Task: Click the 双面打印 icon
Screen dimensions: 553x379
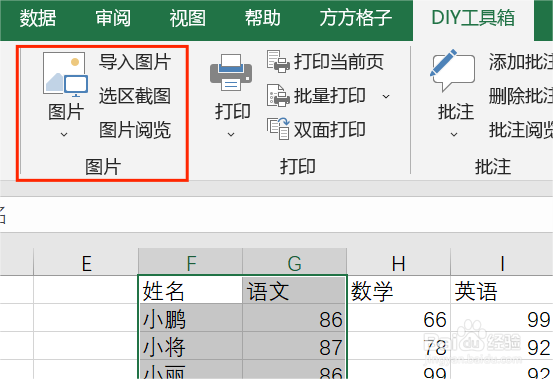Action: (278, 129)
